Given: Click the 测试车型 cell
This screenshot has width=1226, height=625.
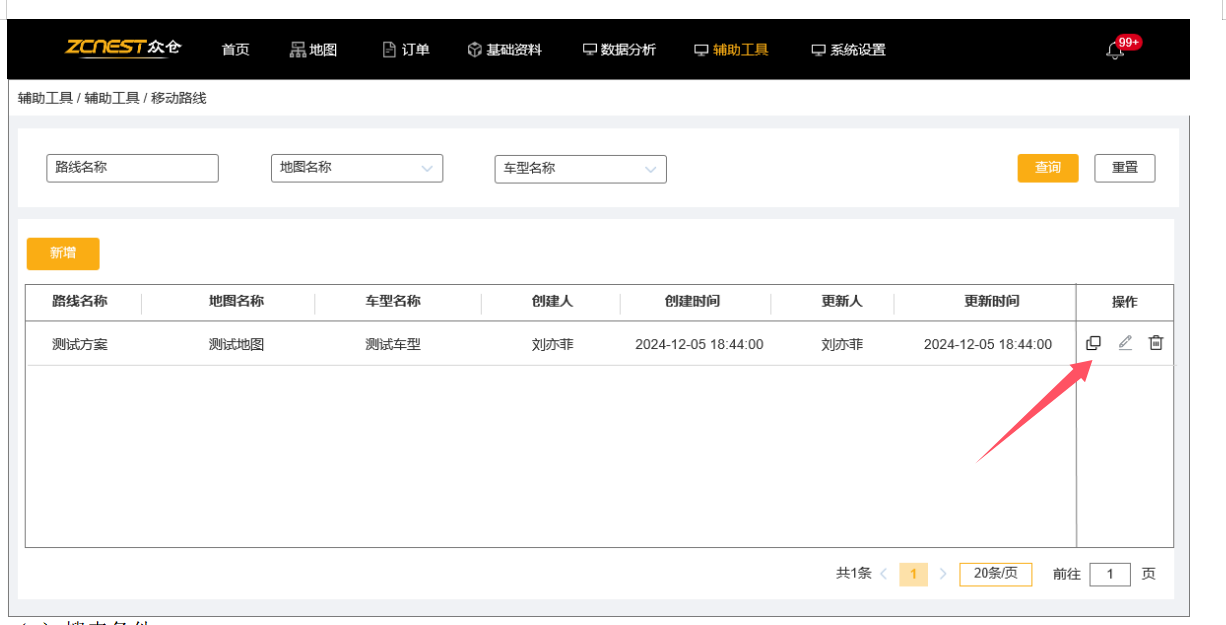Looking at the screenshot, I should (x=393, y=344).
